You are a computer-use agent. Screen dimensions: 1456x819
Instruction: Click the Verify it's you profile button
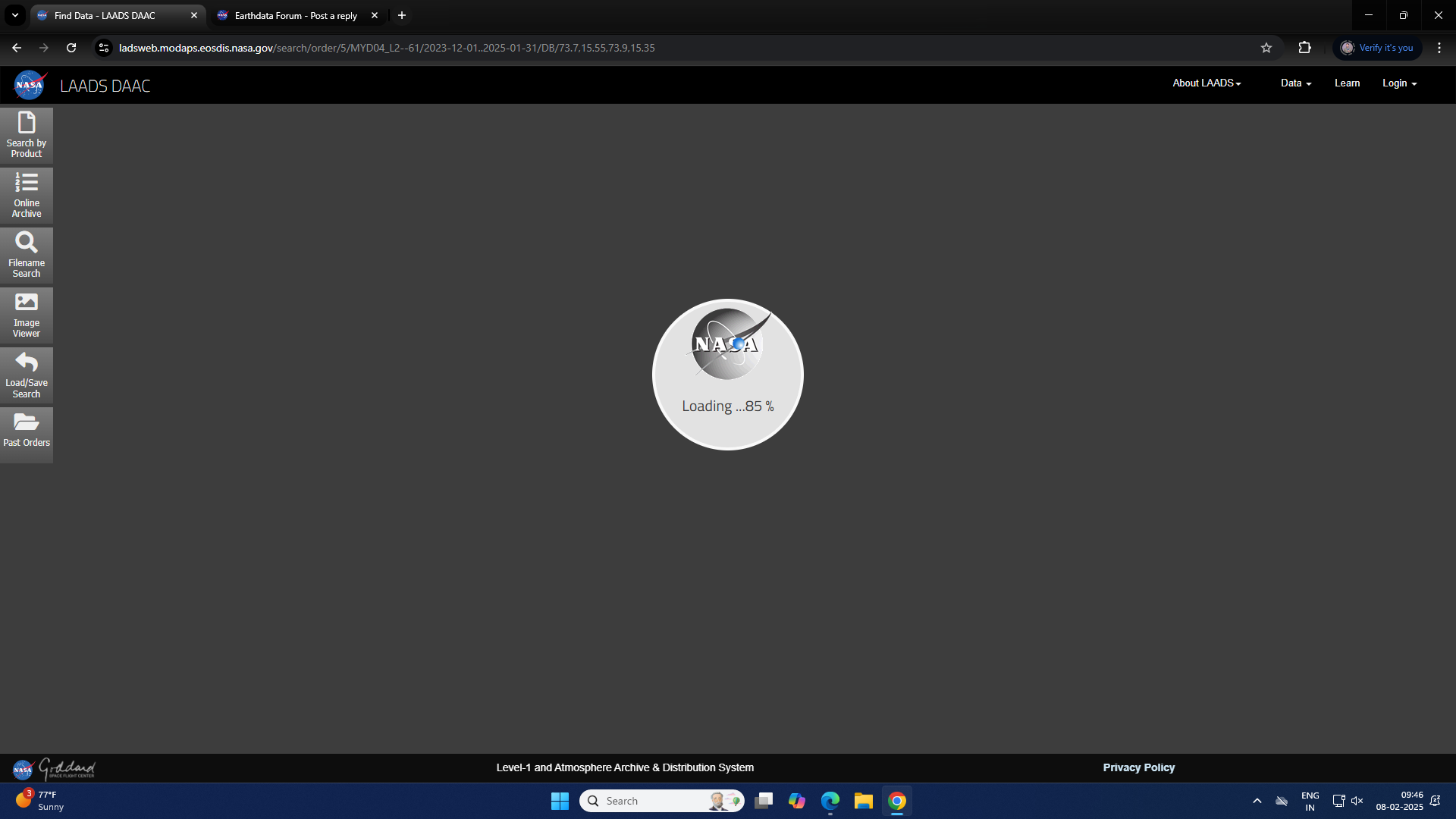click(1377, 47)
